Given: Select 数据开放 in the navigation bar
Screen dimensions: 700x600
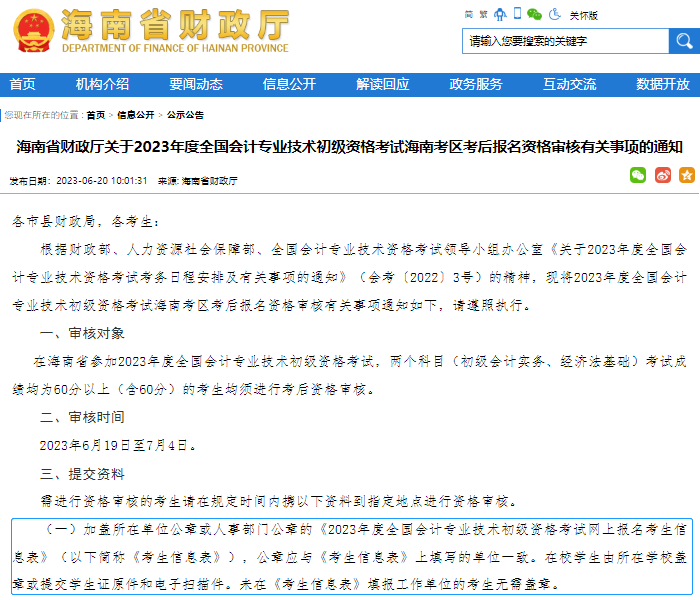Looking at the screenshot, I should (x=662, y=84).
